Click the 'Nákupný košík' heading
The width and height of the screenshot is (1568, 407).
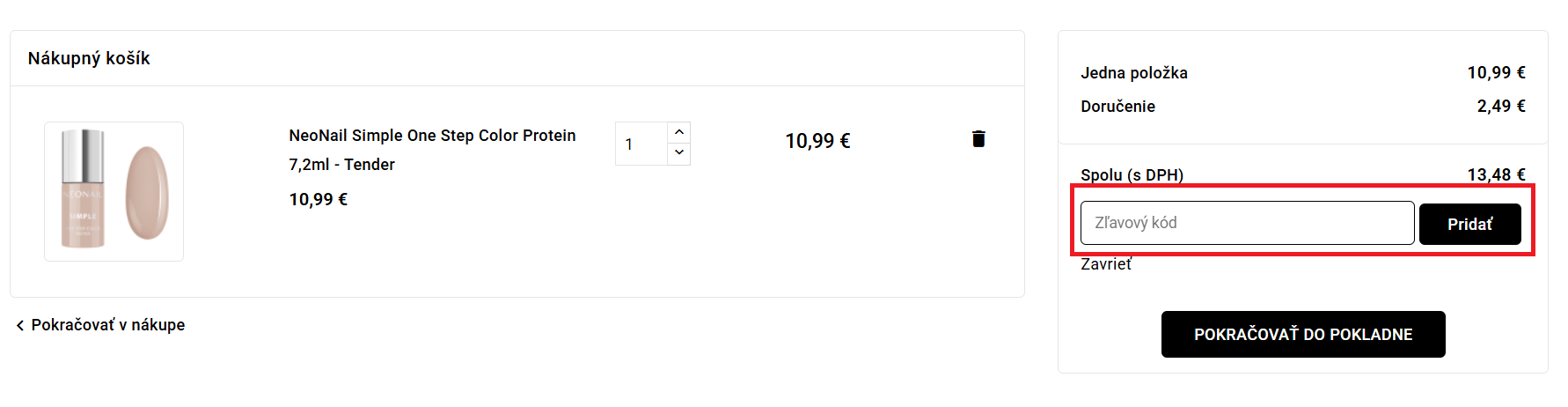tap(89, 58)
